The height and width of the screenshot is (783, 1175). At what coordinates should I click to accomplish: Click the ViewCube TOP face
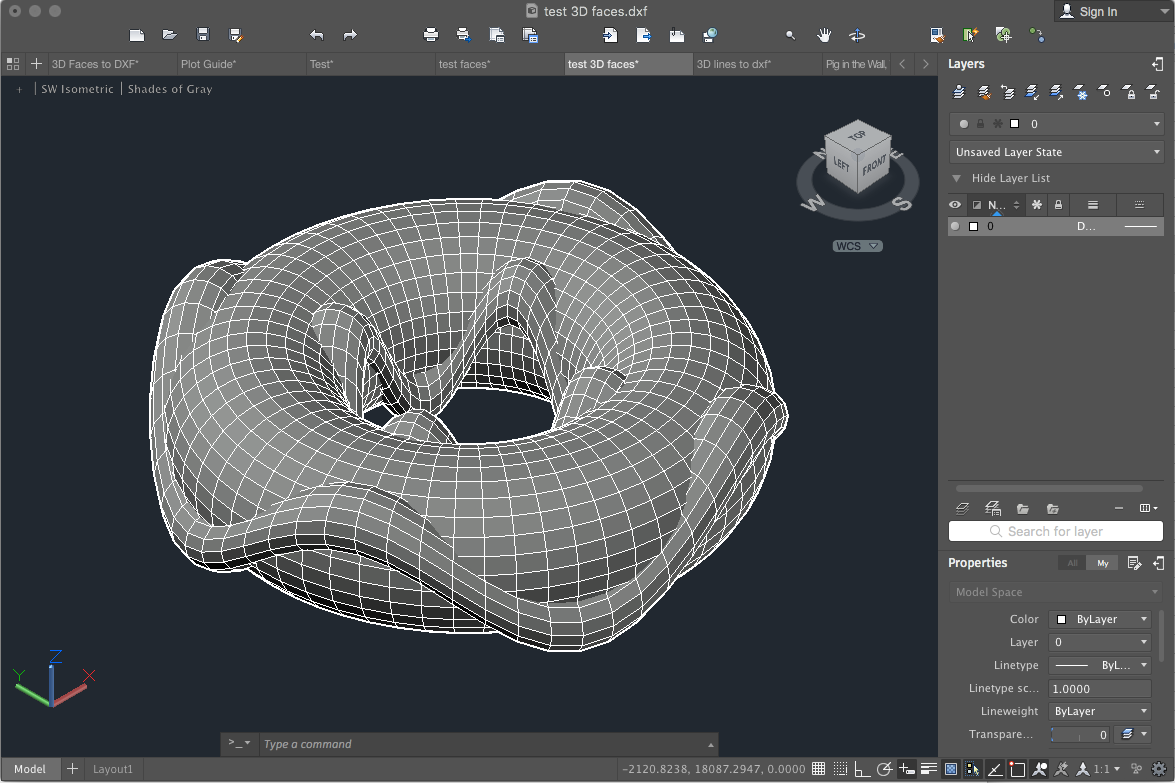pyautogui.click(x=856, y=136)
